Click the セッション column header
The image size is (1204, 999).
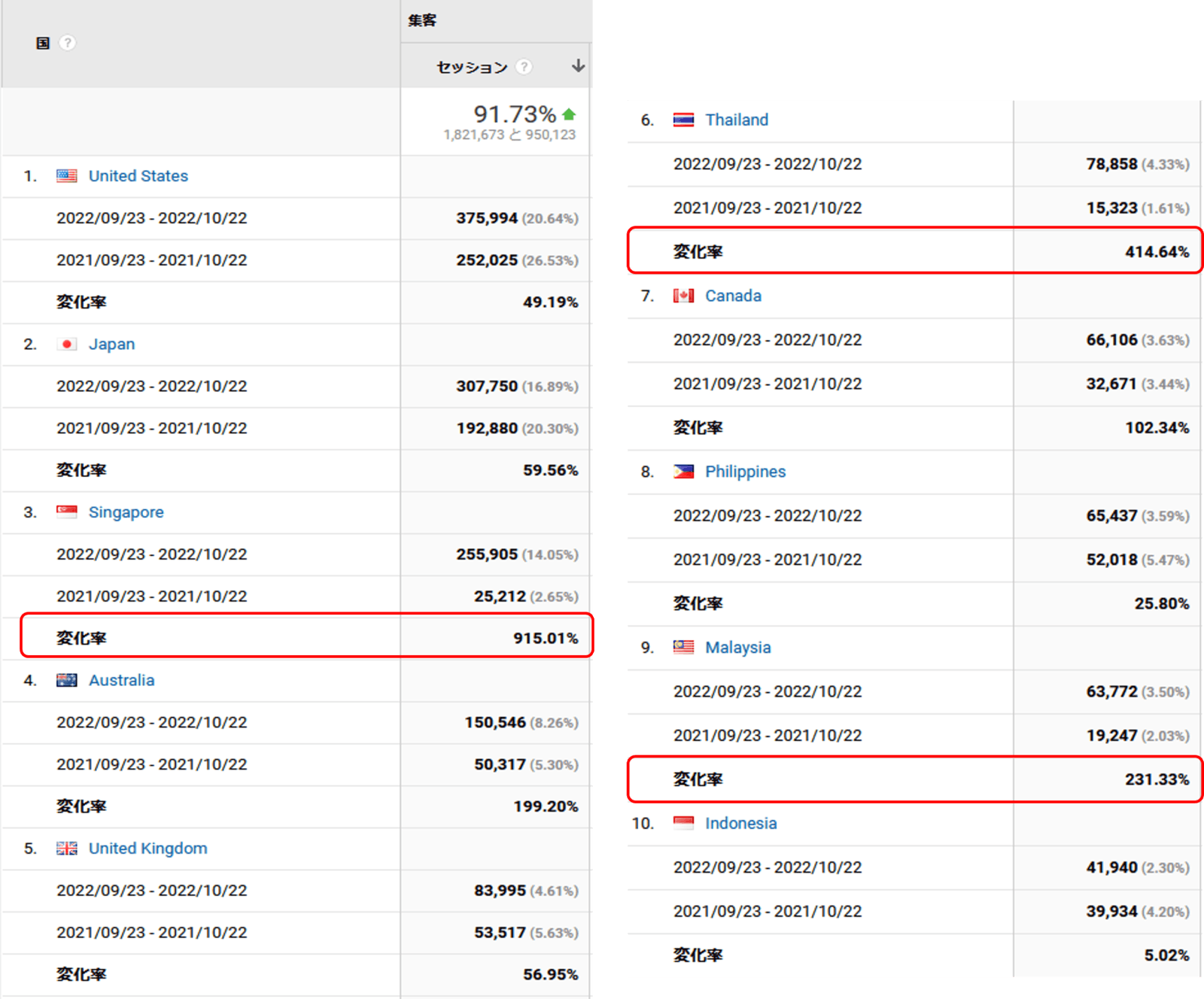pyautogui.click(x=473, y=67)
